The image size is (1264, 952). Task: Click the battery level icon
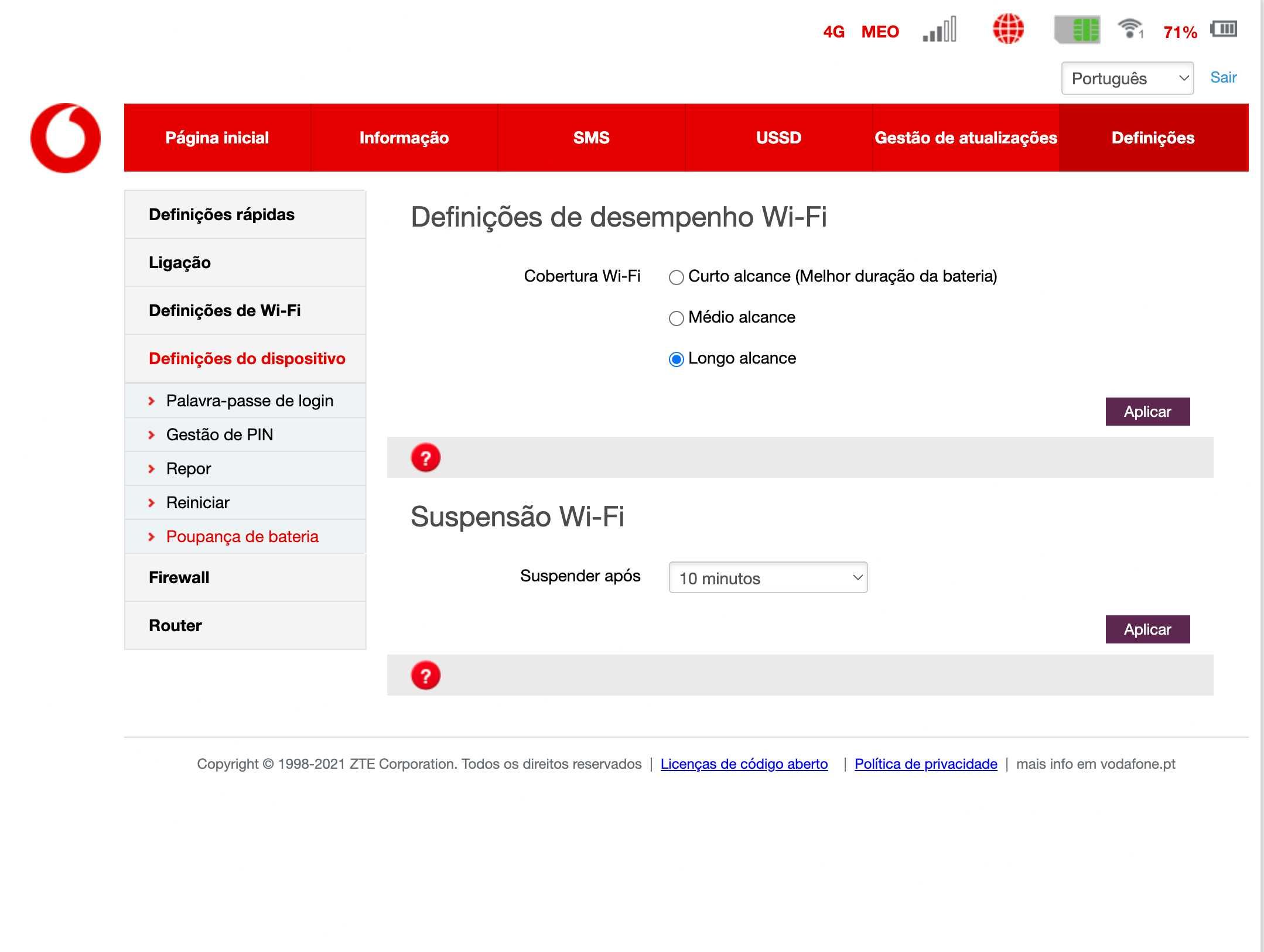[x=1224, y=29]
